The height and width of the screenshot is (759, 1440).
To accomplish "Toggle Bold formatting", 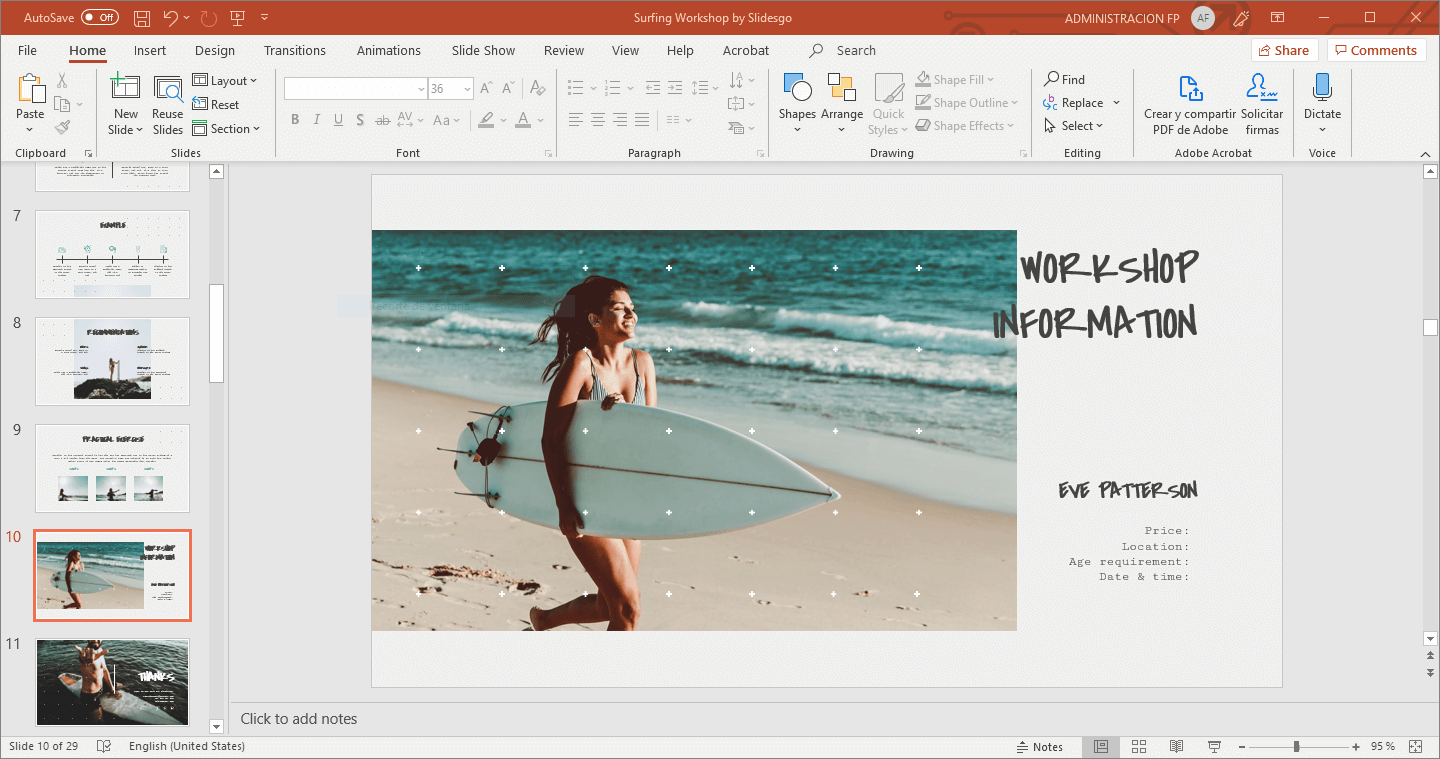I will pyautogui.click(x=295, y=120).
